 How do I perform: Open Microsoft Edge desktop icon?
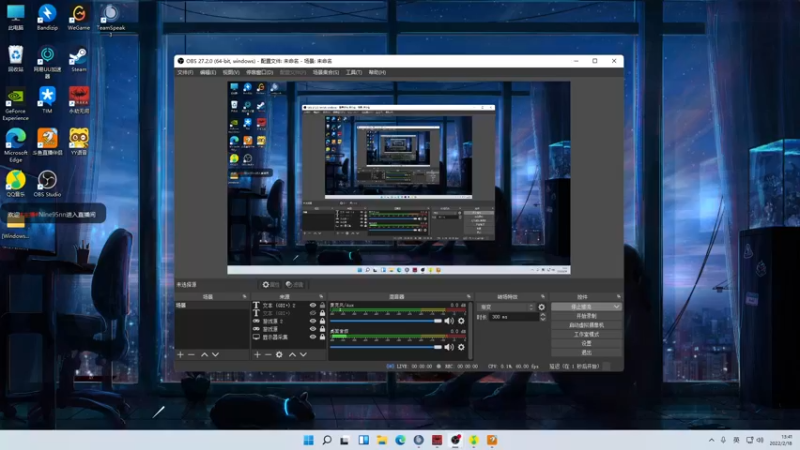[15, 146]
